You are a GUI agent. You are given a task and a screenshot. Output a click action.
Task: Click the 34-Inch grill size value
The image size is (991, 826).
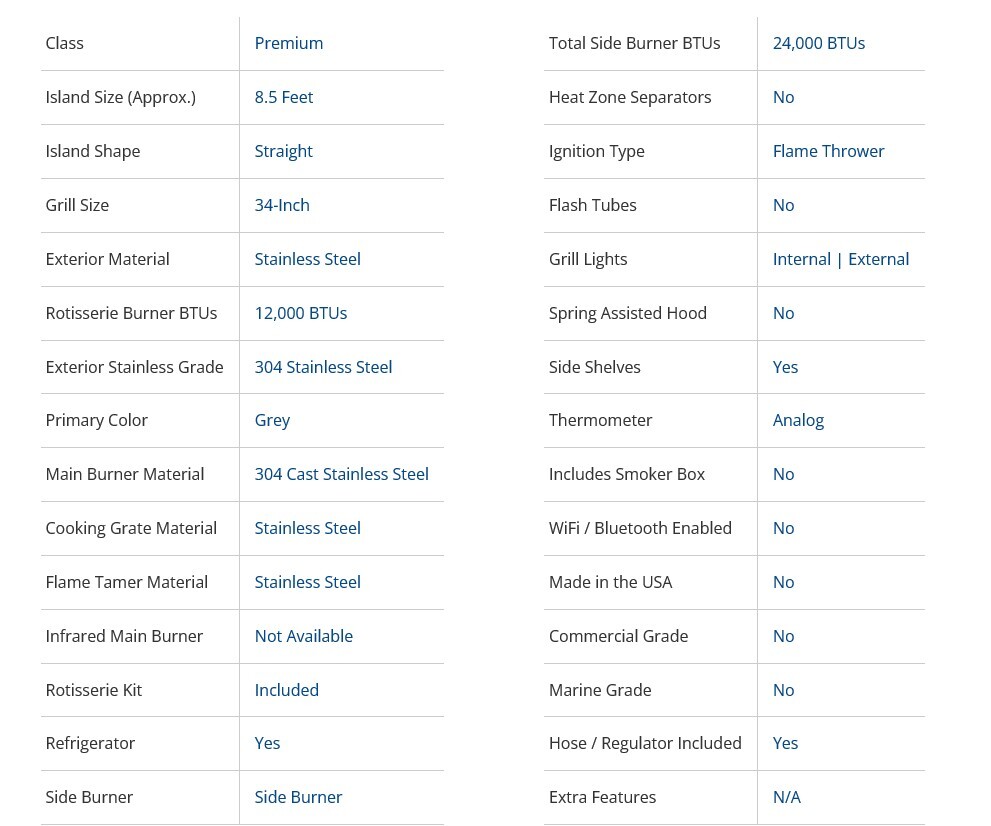coord(282,205)
